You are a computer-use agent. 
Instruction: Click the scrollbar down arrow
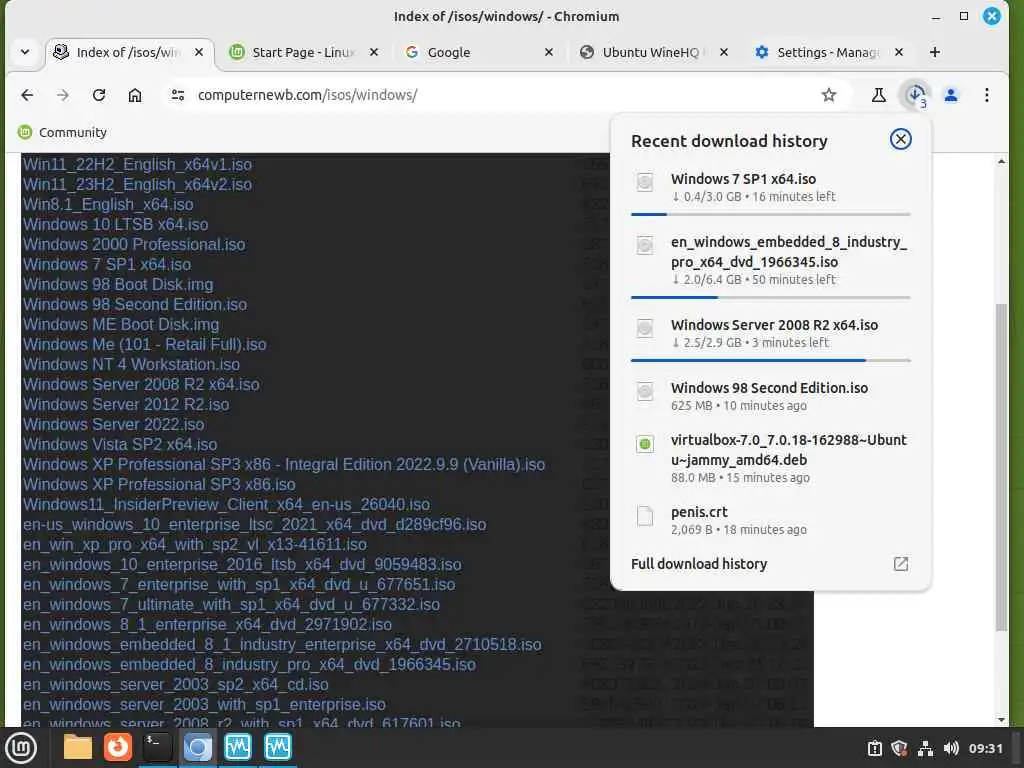pyautogui.click(x=1001, y=720)
